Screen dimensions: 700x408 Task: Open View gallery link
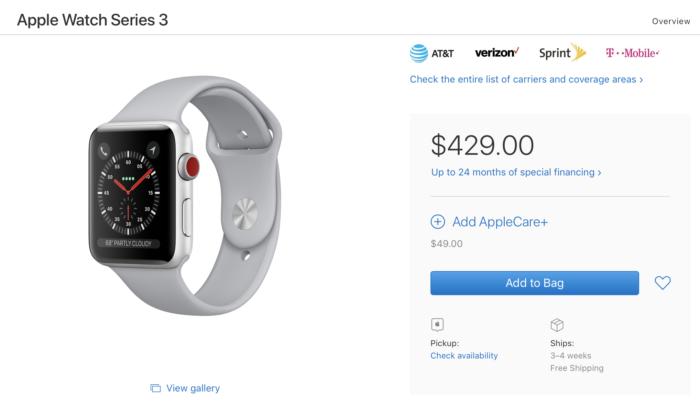193,388
